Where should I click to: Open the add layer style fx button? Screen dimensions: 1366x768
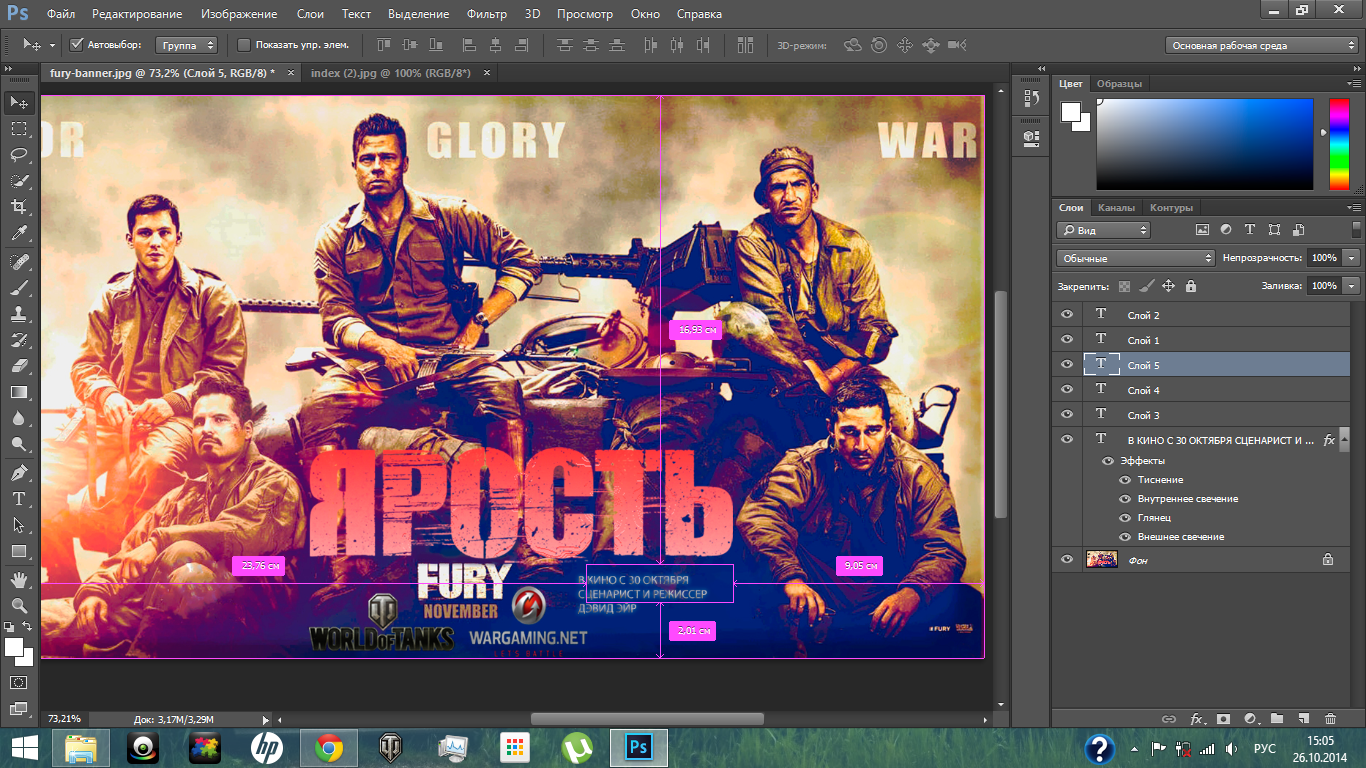point(1196,718)
